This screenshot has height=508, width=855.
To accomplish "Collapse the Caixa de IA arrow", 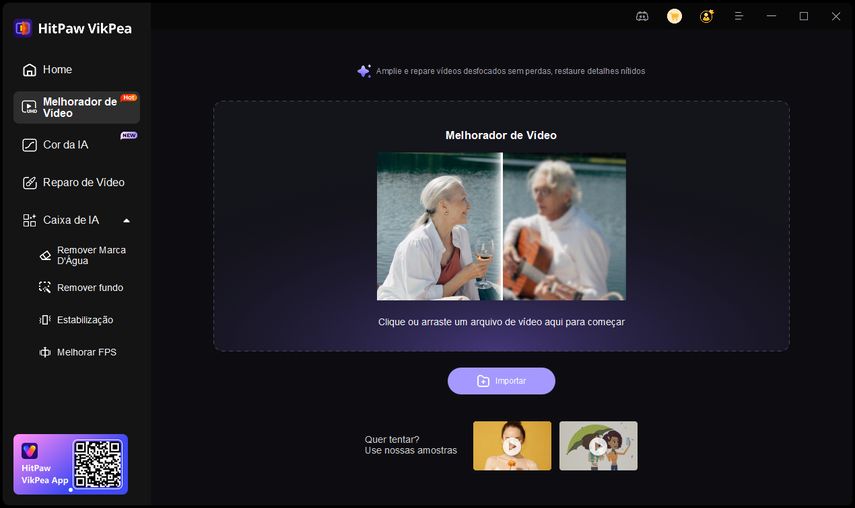I will point(127,221).
